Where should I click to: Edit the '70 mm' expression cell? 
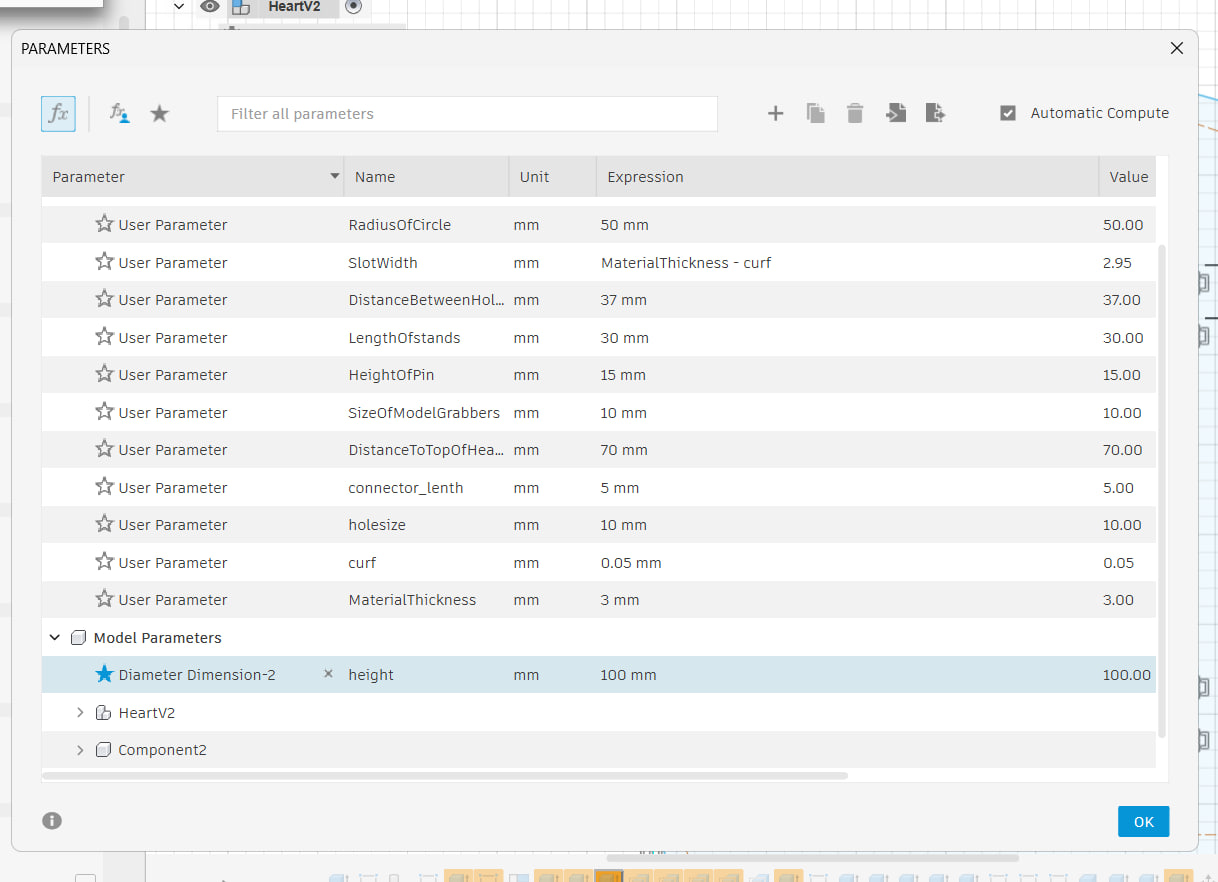624,449
